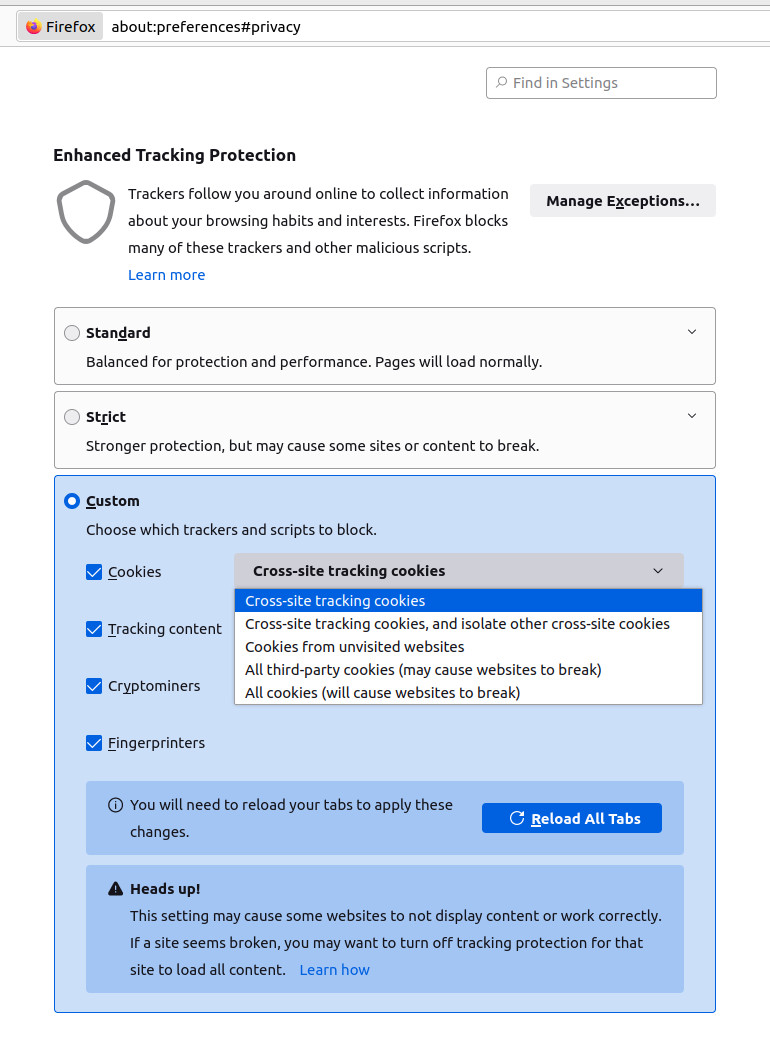Viewport: 770px width, 1037px height.
Task: Expand the Standard section chevron
Action: pyautogui.click(x=692, y=331)
